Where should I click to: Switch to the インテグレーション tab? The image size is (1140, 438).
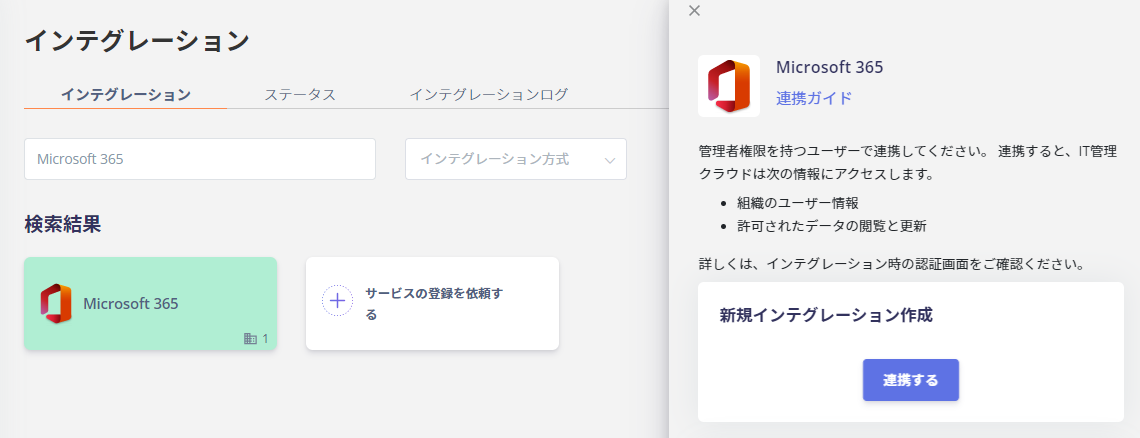125,95
